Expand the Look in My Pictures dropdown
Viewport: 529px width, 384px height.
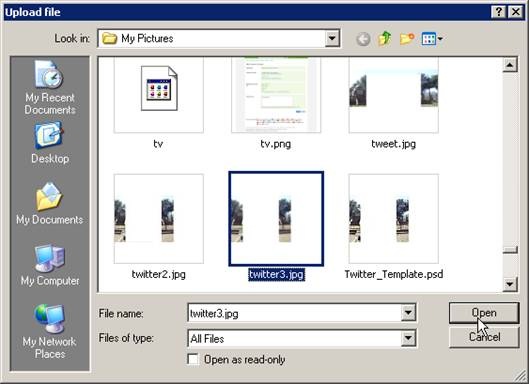(332, 38)
